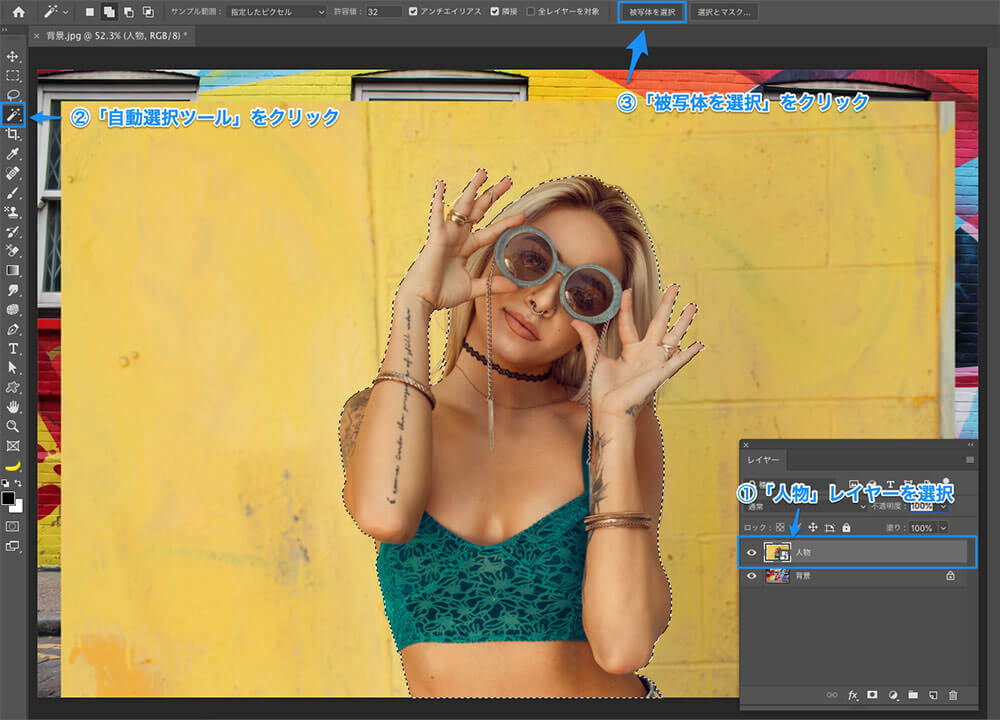The width and height of the screenshot is (1000, 720).
Task: Create a new layer
Action: tap(933, 695)
